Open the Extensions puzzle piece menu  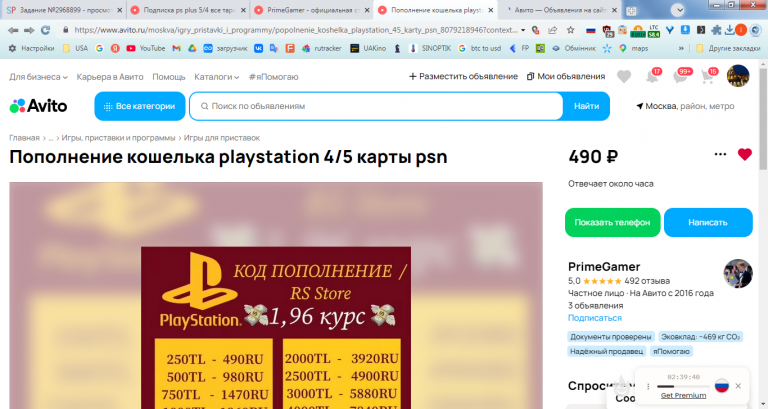716,30
